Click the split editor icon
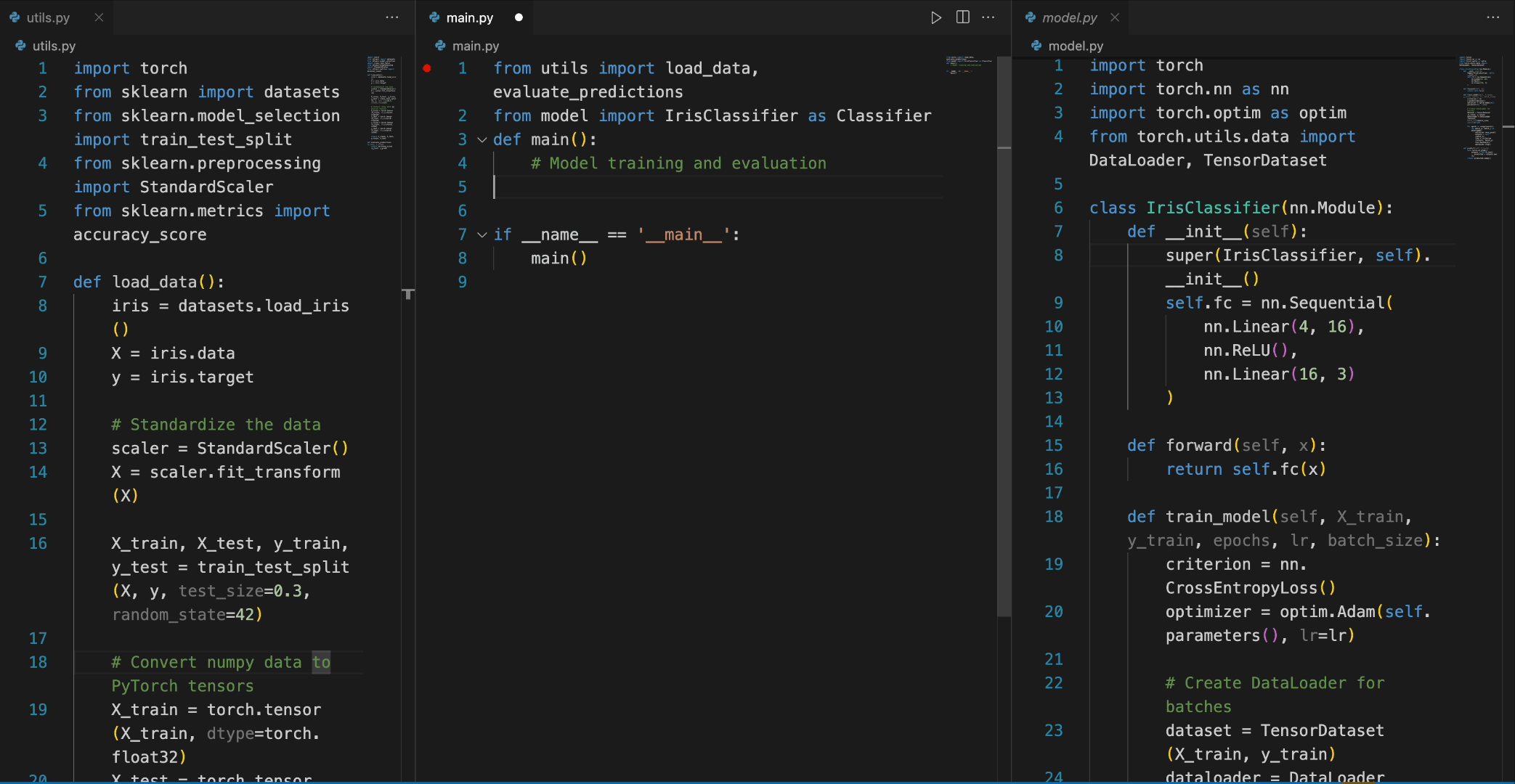 pos(962,15)
